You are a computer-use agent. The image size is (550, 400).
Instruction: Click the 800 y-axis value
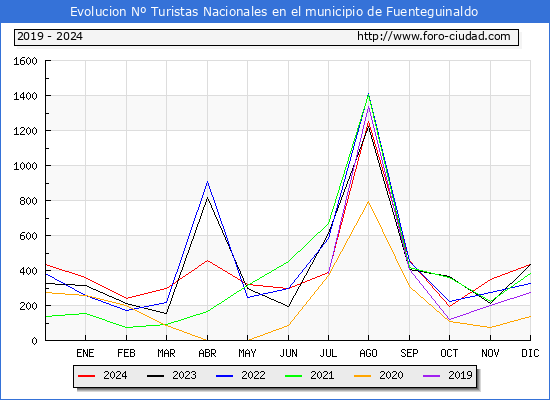(28, 201)
